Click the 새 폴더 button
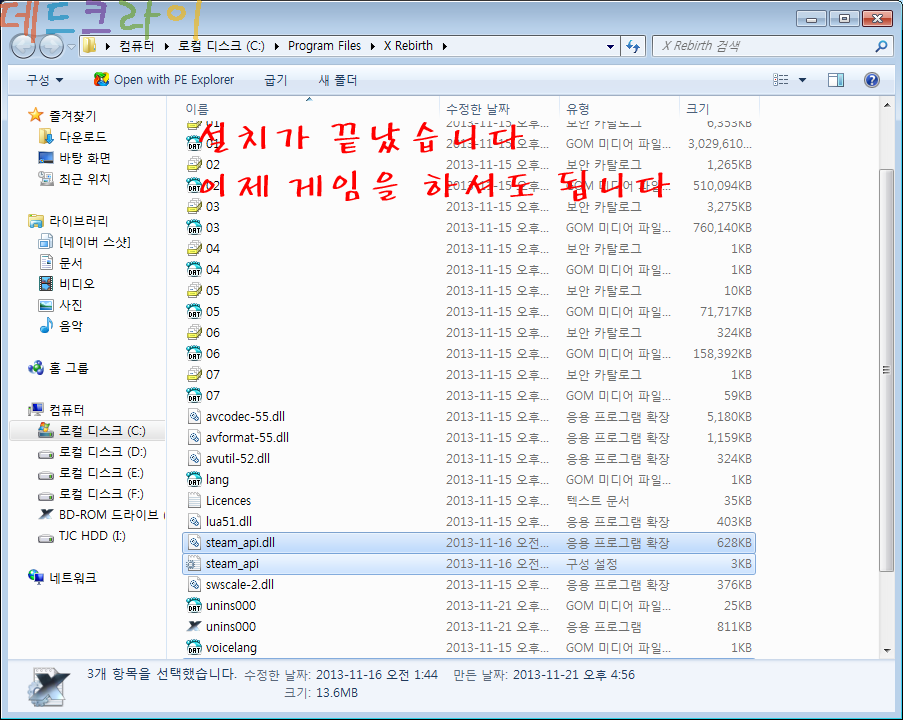903x720 pixels. tap(338, 80)
